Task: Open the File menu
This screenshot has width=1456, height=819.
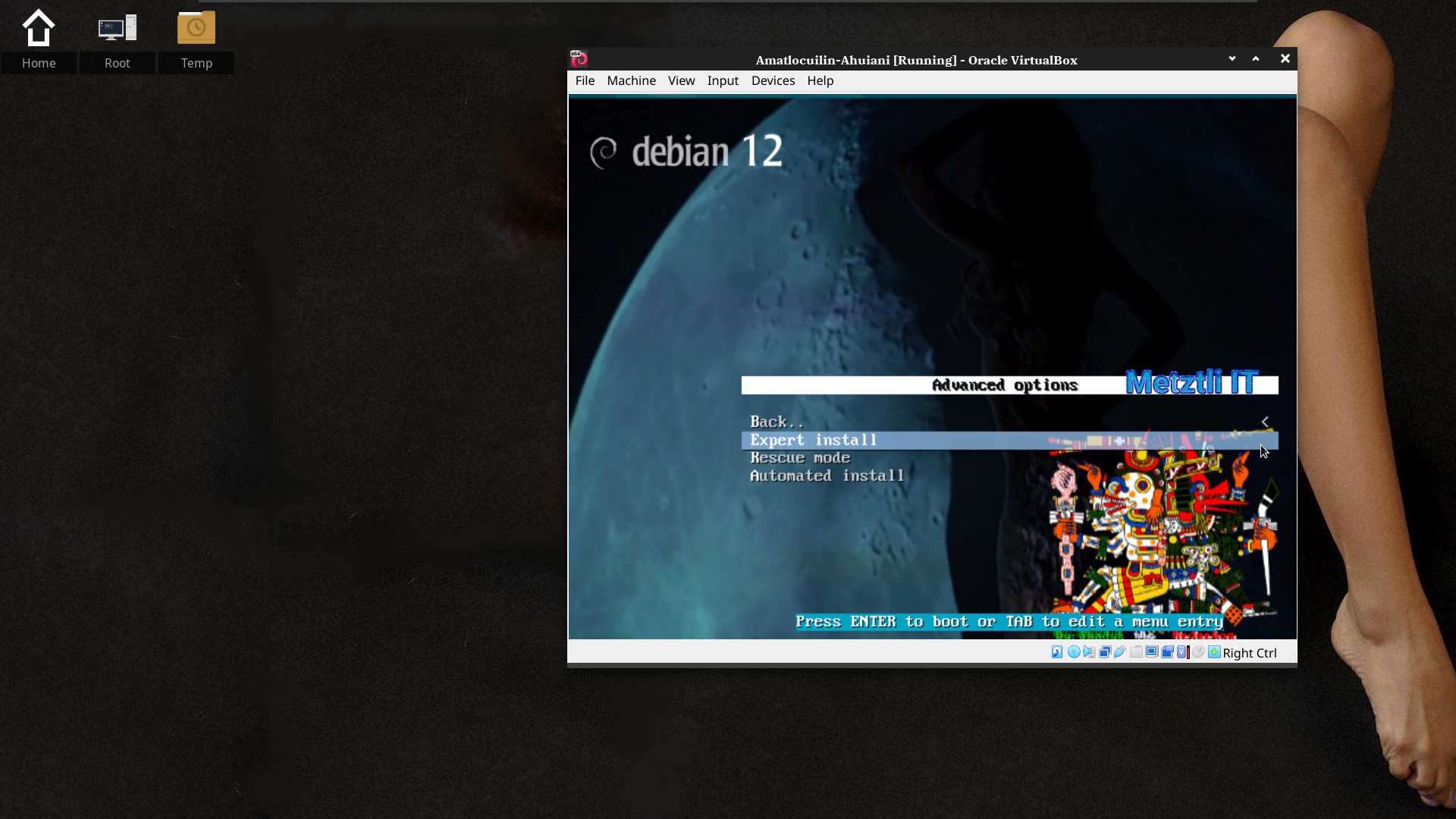Action: pyautogui.click(x=585, y=80)
